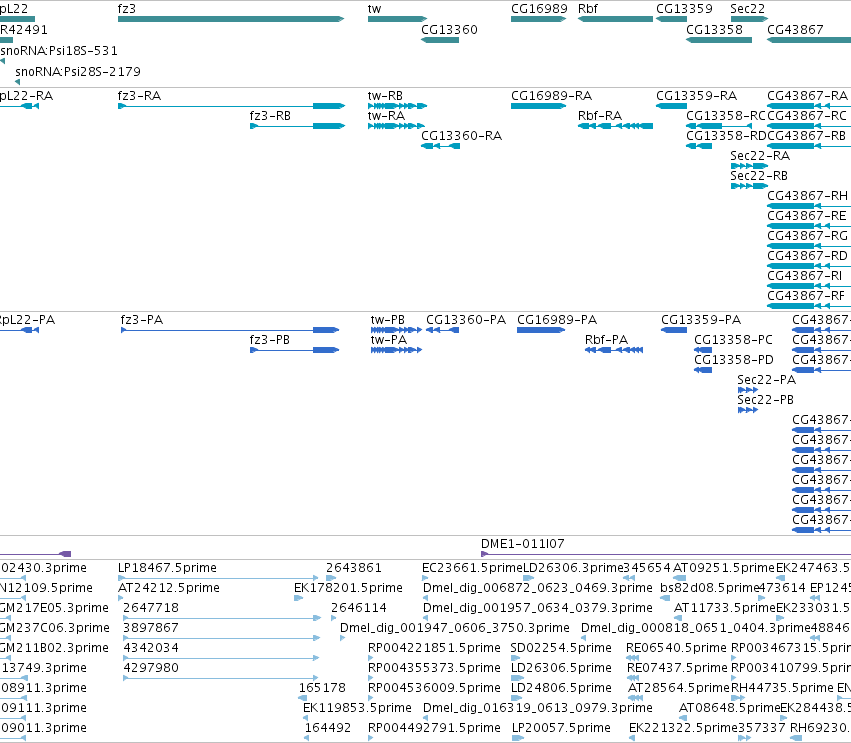
Task: Select the Sec22-RA transcript
Action: [749, 166]
